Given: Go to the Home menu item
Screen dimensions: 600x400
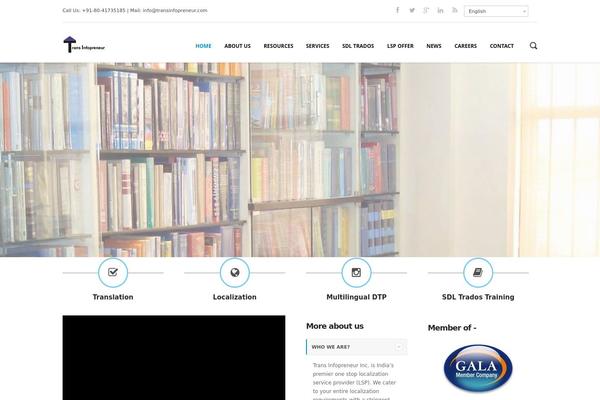Looking at the screenshot, I should click(203, 46).
